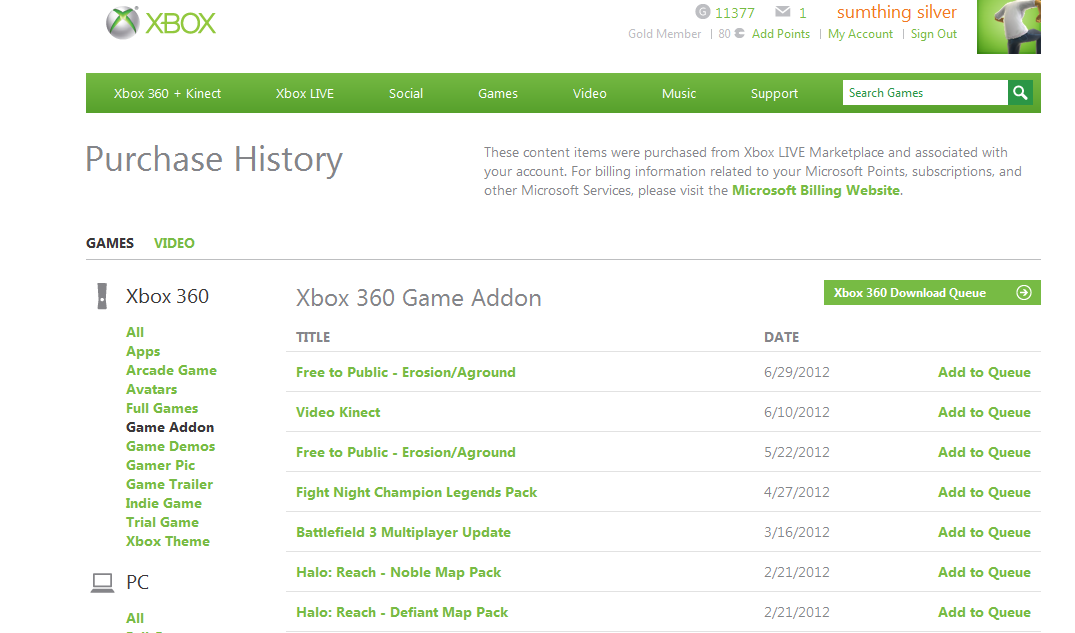Click in the Search Games field

(x=924, y=93)
